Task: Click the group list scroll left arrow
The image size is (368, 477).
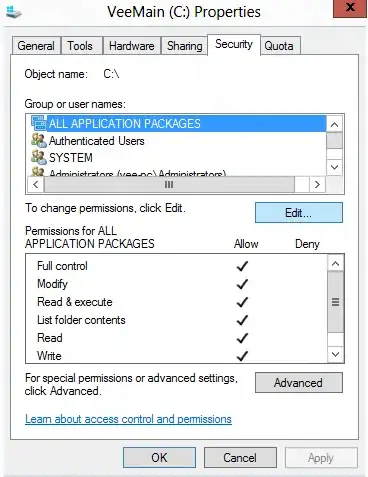Action: coord(36,184)
